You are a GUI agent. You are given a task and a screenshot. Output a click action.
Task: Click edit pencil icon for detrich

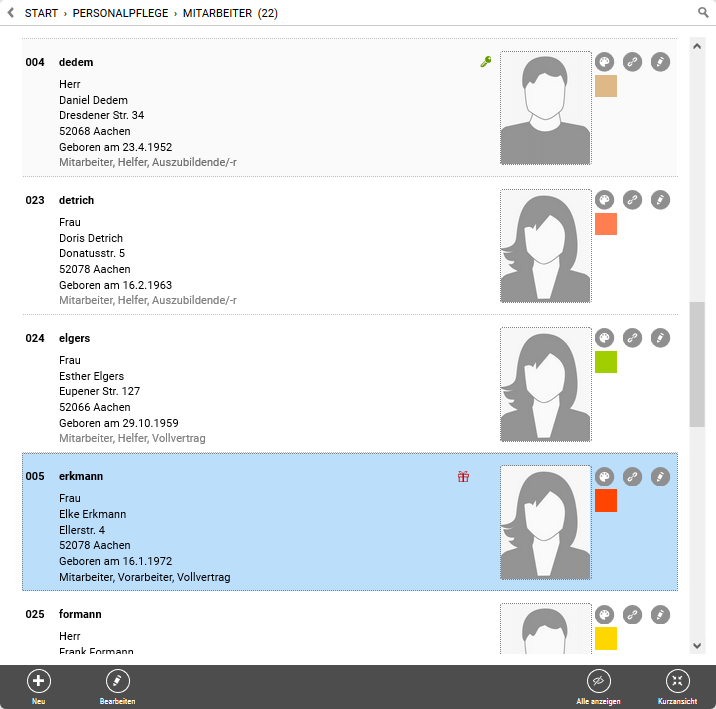pyautogui.click(x=660, y=200)
